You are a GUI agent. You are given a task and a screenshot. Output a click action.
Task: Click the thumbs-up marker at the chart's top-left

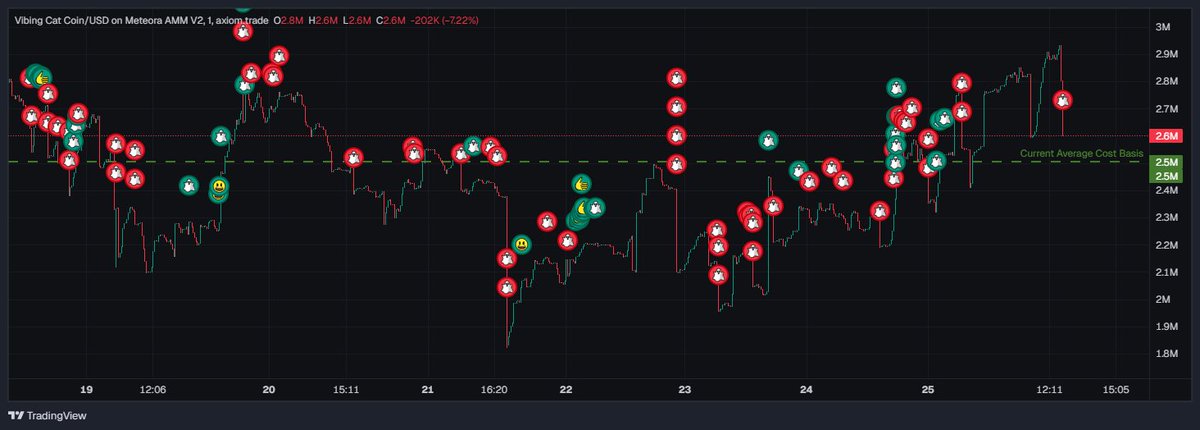point(43,76)
